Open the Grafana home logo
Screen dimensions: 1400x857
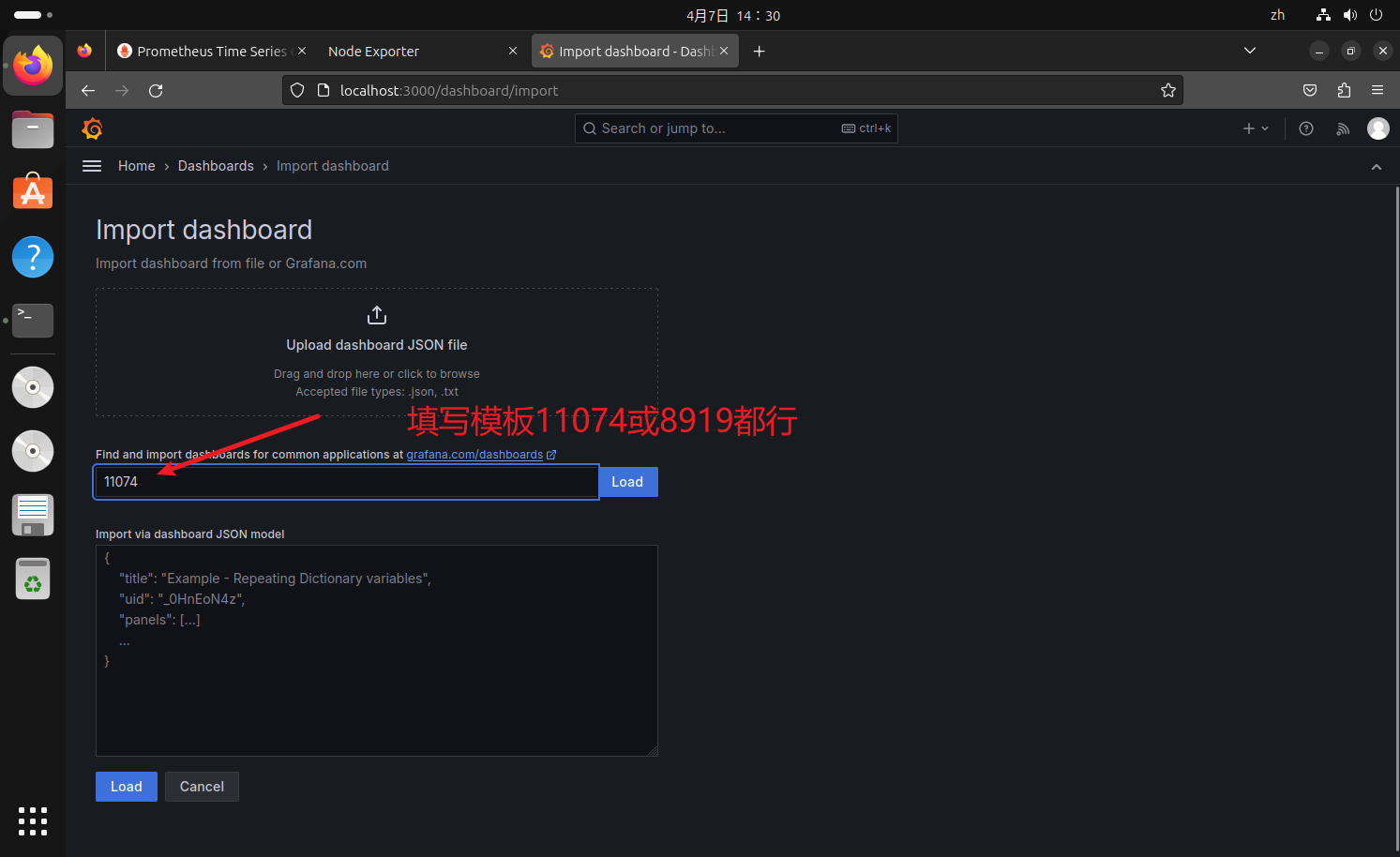(92, 128)
